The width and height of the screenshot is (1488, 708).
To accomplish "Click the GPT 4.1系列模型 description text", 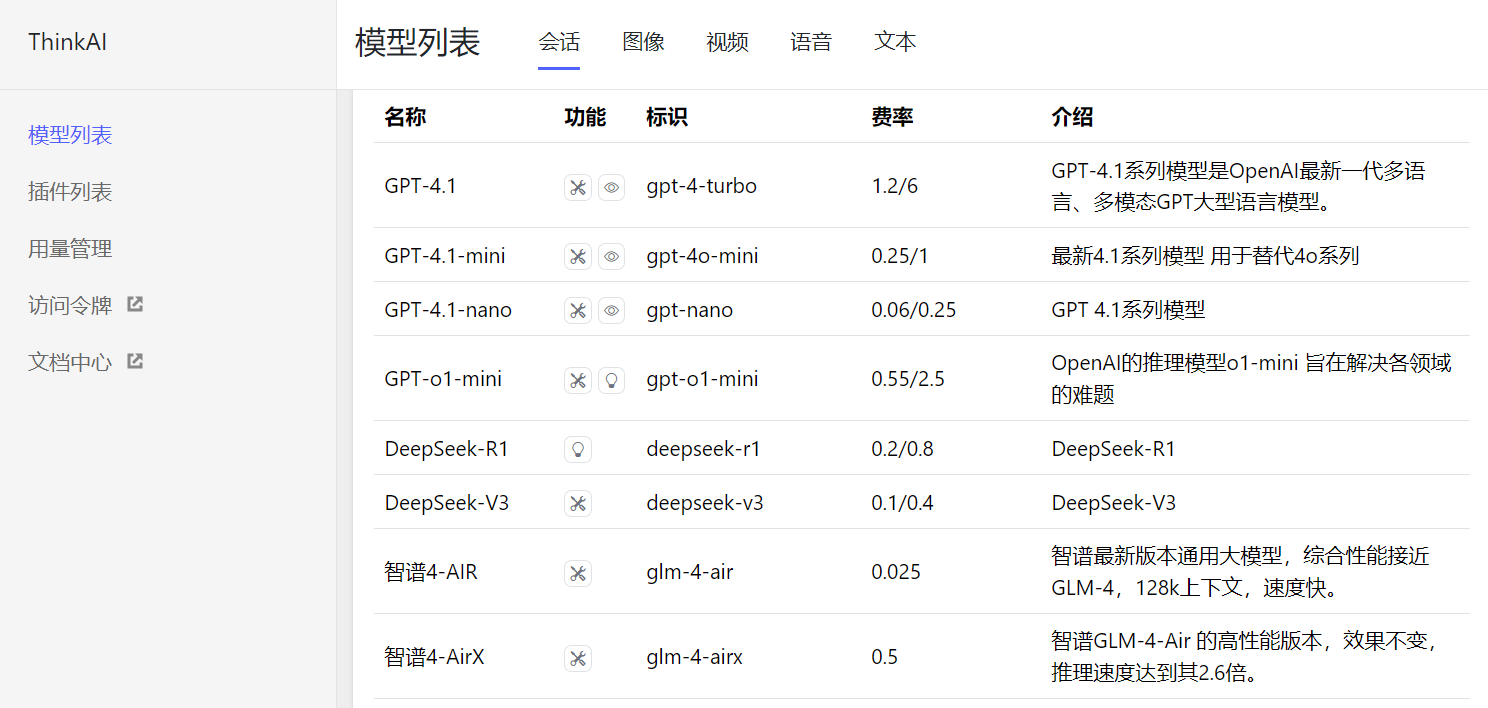I will click(x=1128, y=310).
